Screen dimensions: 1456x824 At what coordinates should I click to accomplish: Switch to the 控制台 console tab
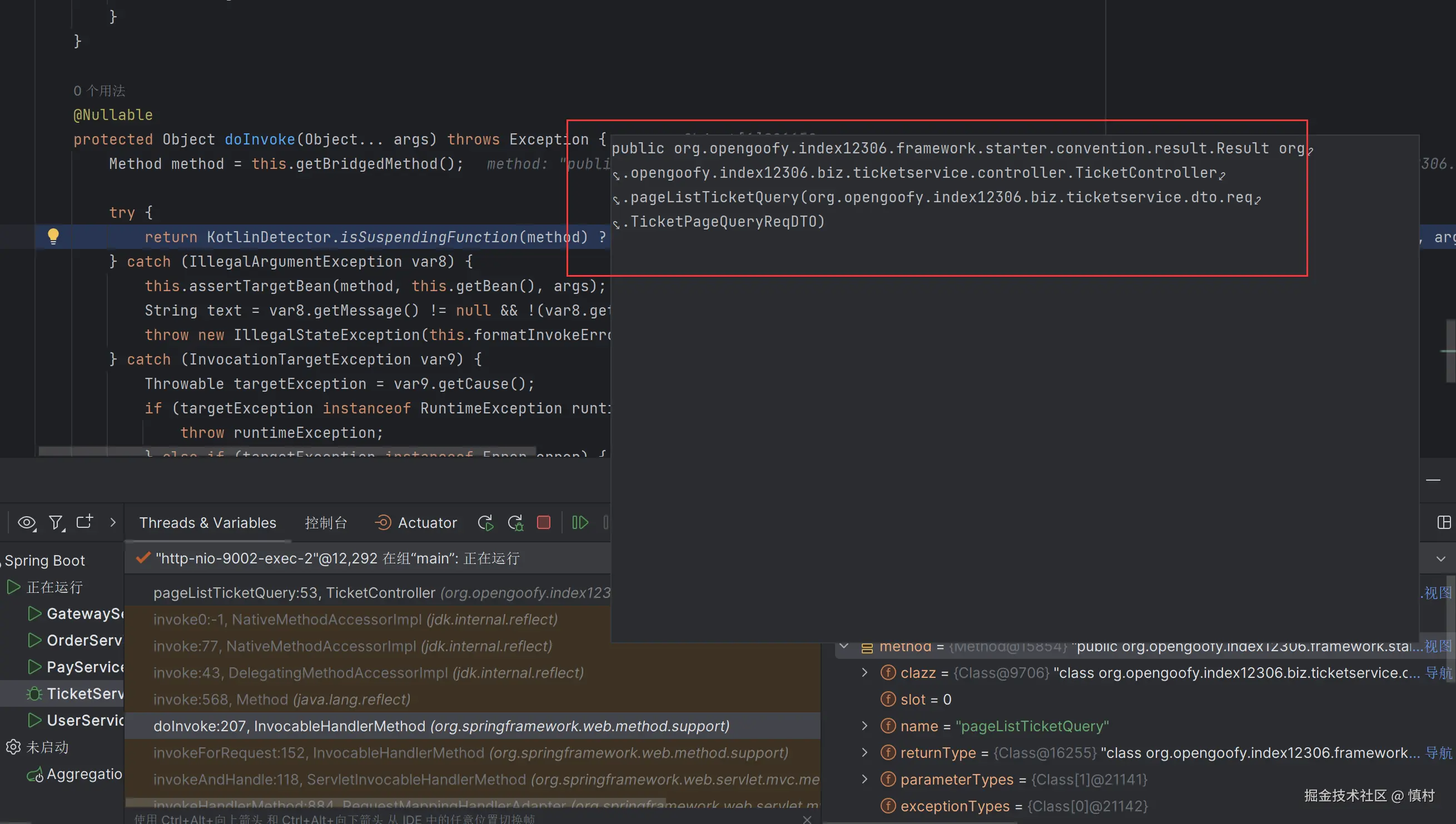(326, 522)
